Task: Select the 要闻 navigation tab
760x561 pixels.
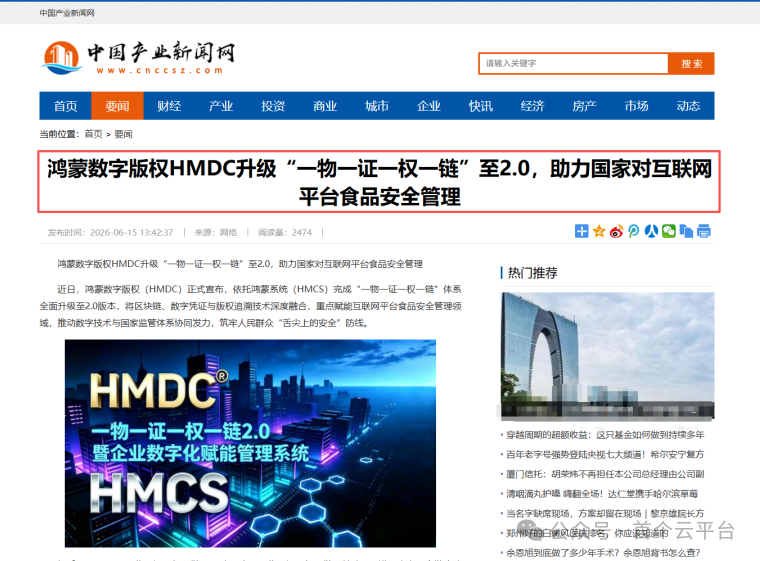Action: (x=117, y=106)
